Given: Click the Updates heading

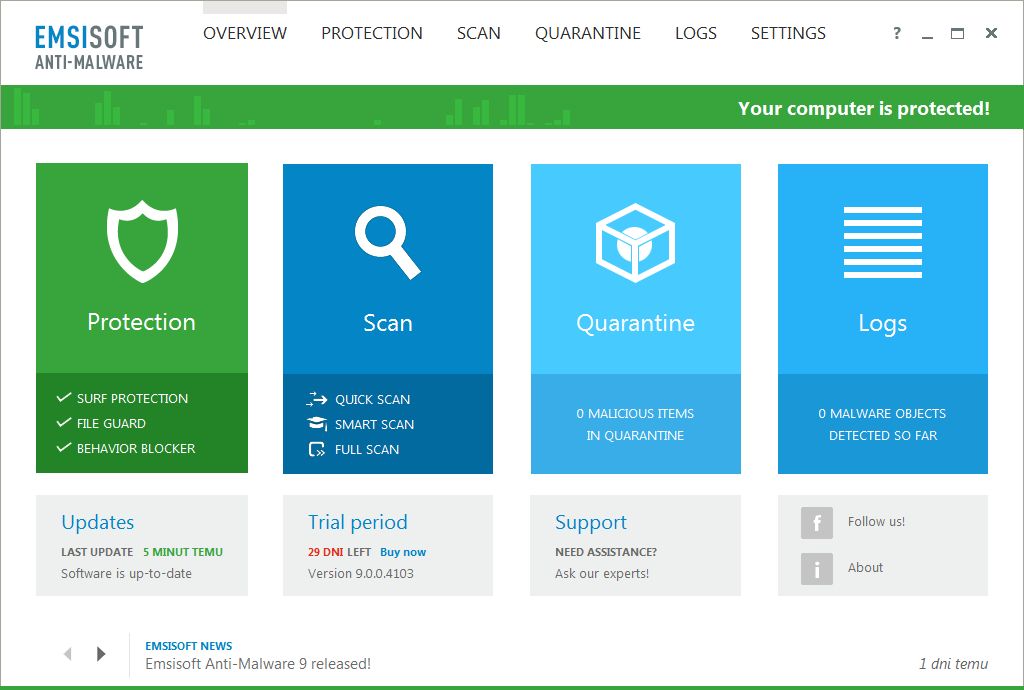Looking at the screenshot, I should [x=97, y=522].
